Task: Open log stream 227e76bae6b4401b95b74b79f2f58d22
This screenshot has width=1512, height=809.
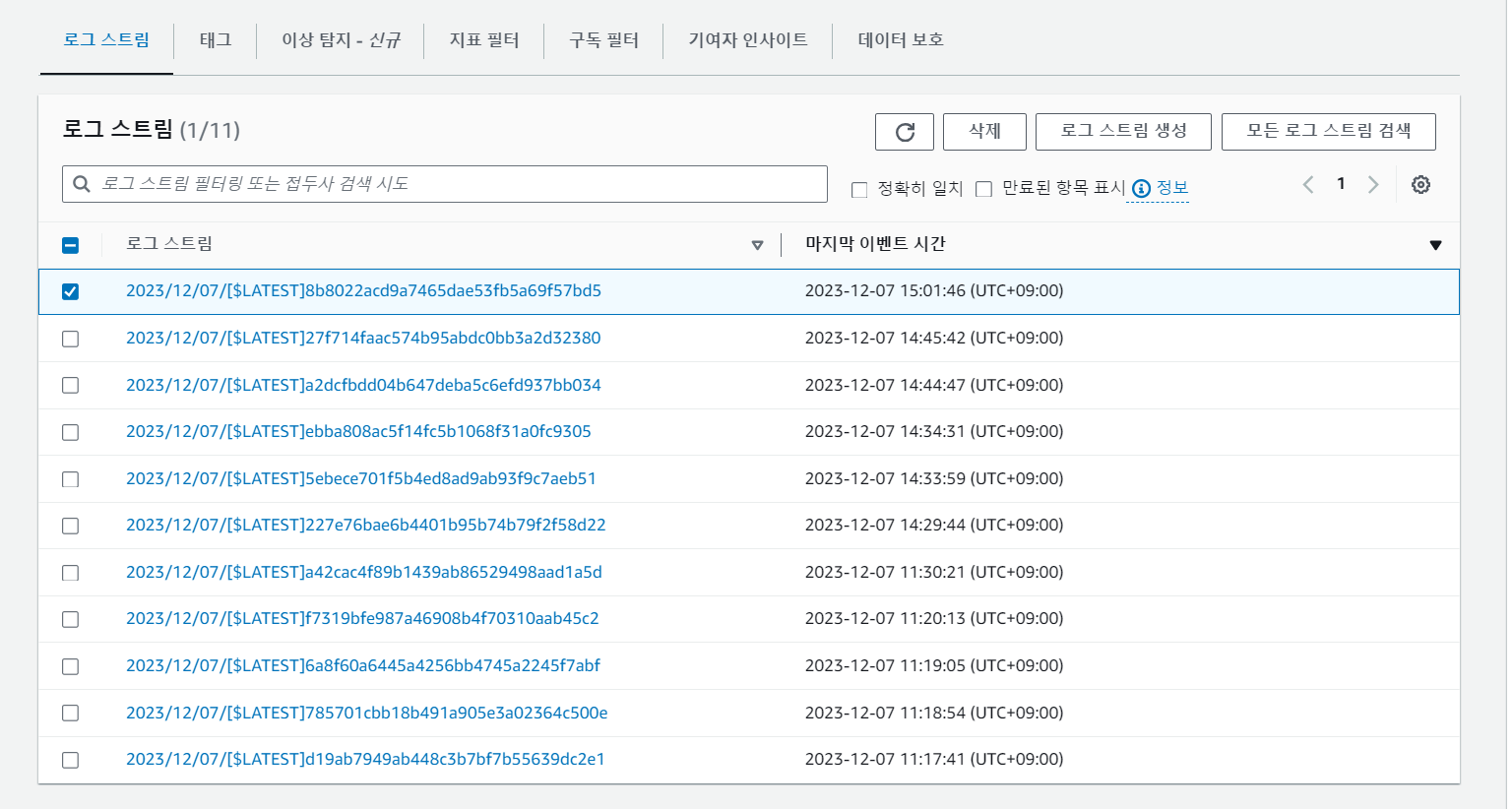Action: click(366, 526)
